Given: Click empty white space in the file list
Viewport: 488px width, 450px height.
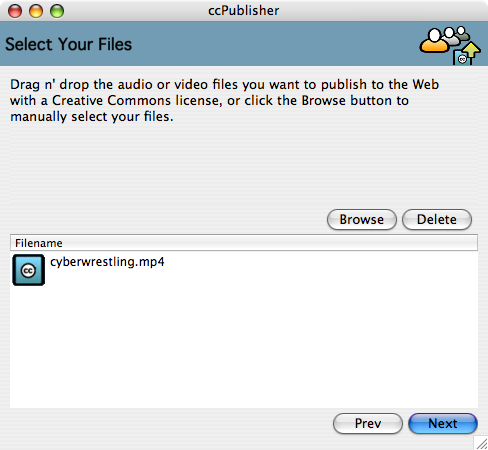Looking at the screenshot, I should 244,347.
